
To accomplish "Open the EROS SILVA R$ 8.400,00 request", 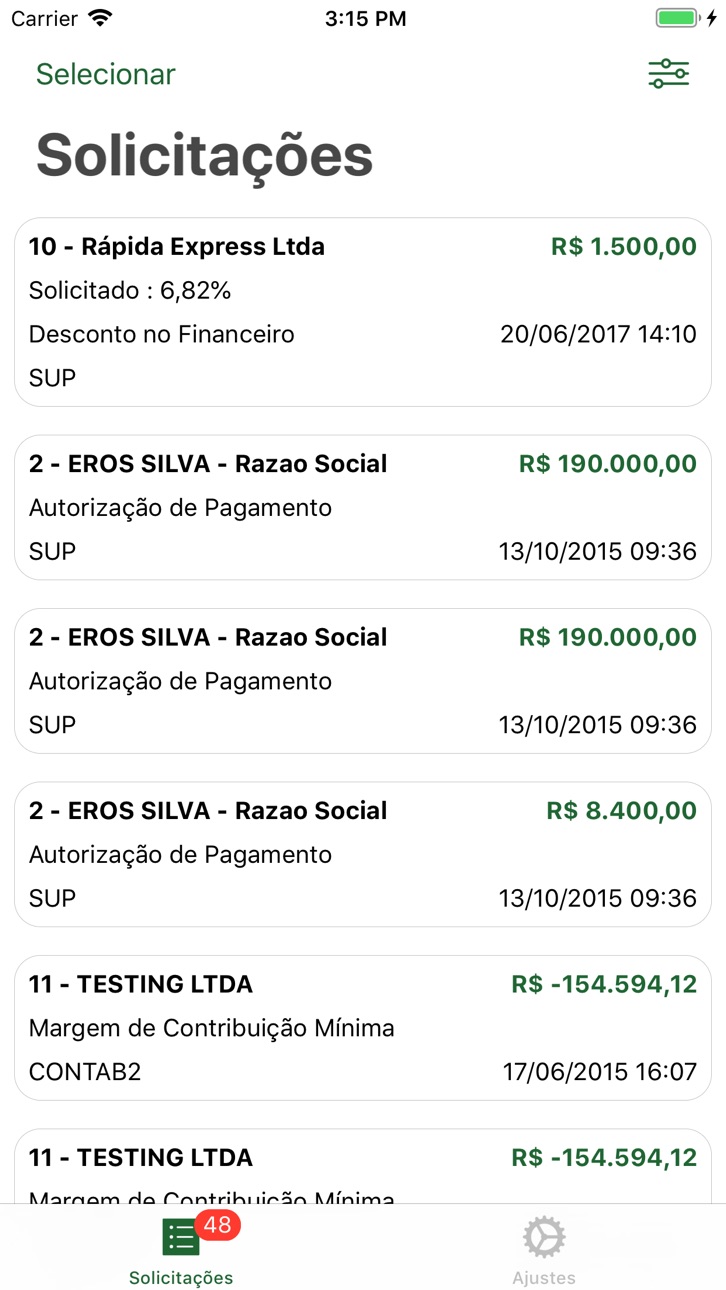I will 363,854.
